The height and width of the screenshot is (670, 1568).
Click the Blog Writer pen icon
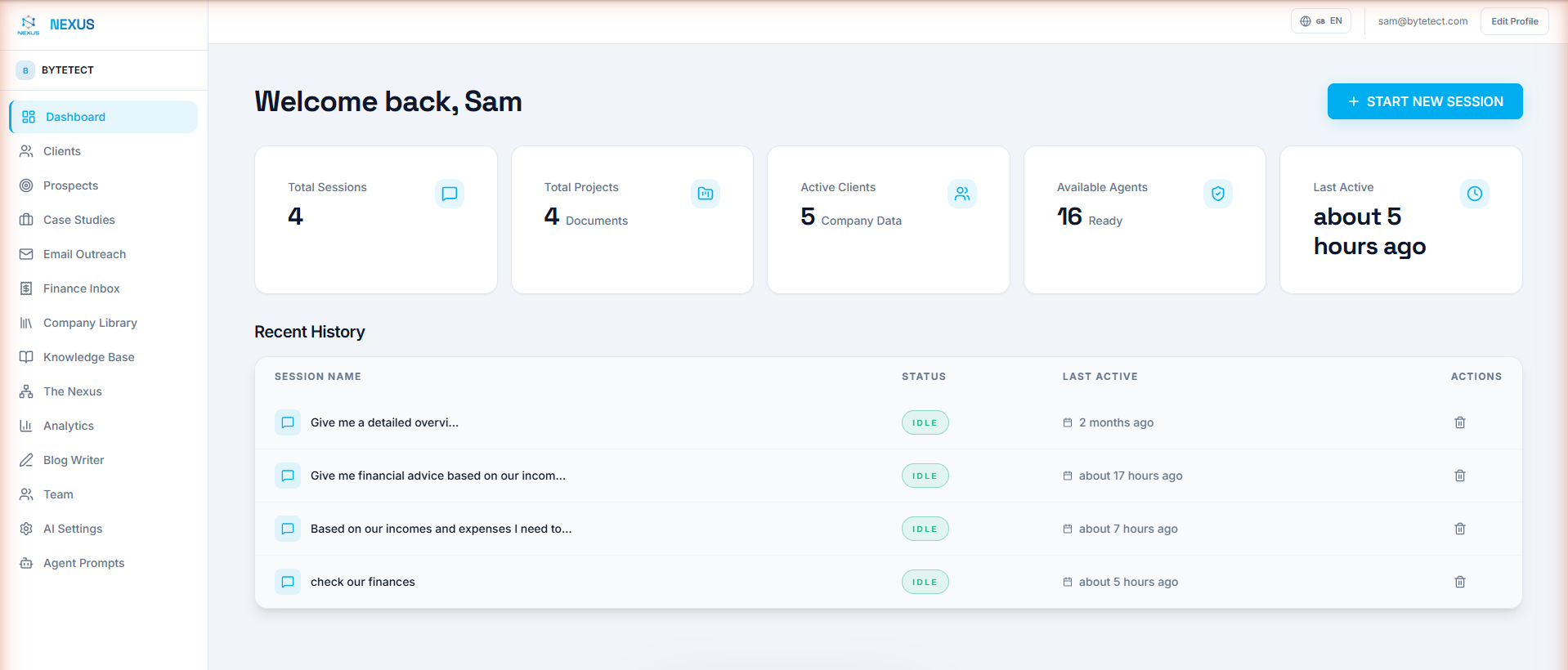click(x=26, y=460)
